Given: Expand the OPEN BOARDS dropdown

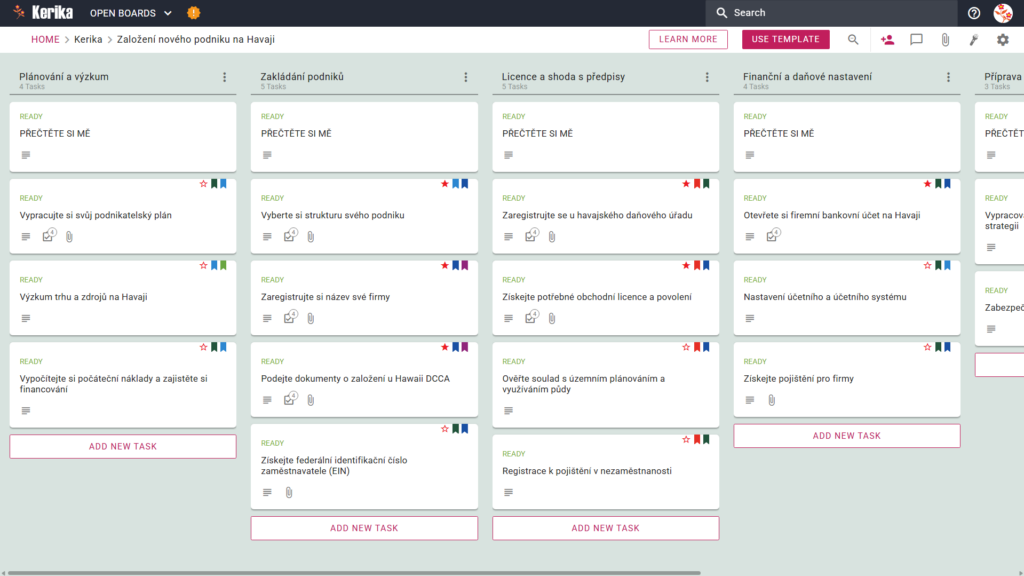Looking at the screenshot, I should (x=131, y=12).
